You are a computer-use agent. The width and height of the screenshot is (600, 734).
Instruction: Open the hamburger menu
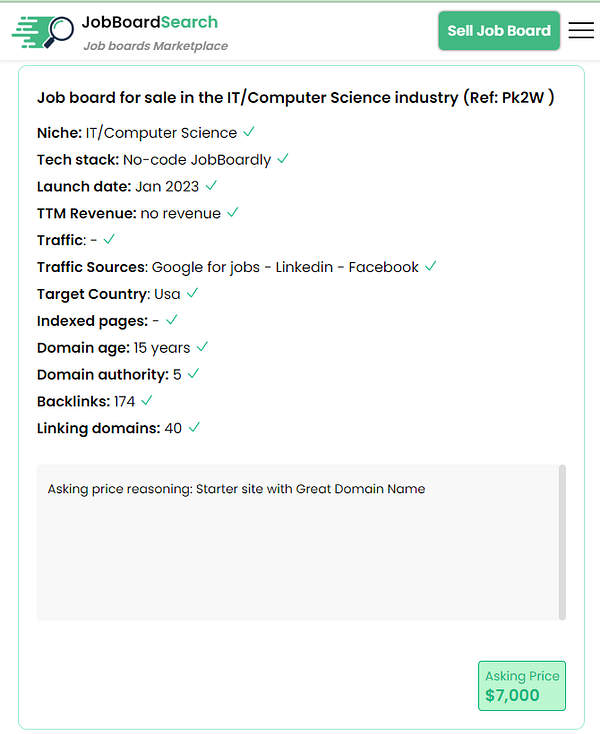coord(581,30)
